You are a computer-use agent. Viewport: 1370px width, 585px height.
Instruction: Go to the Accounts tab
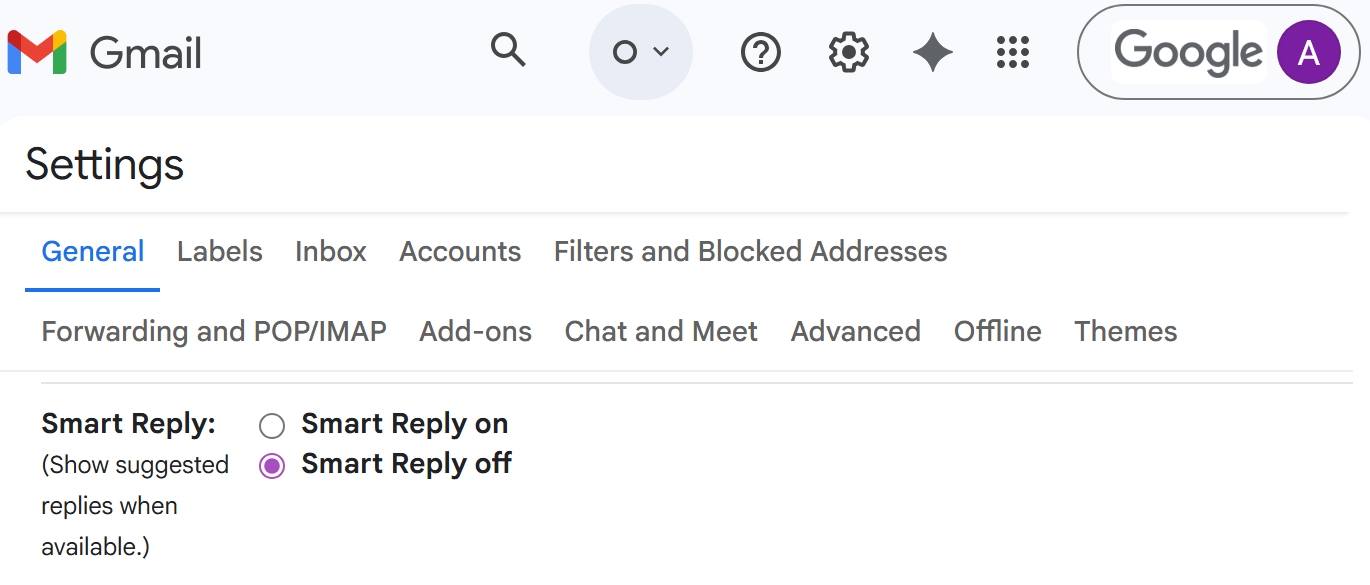(x=460, y=251)
